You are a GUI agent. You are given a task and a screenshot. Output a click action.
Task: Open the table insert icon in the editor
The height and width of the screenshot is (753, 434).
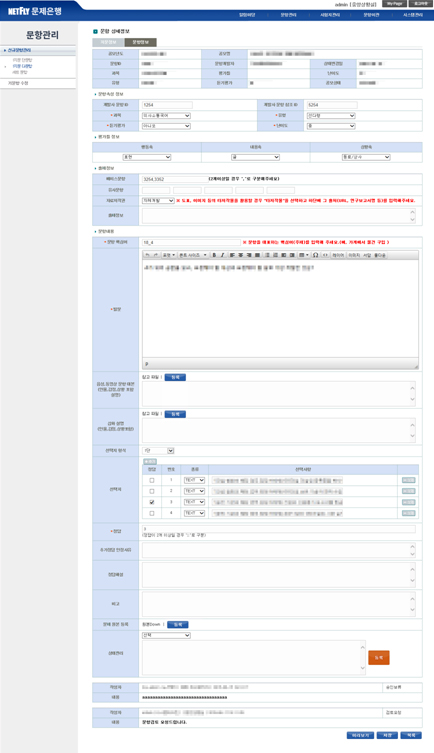(303, 255)
